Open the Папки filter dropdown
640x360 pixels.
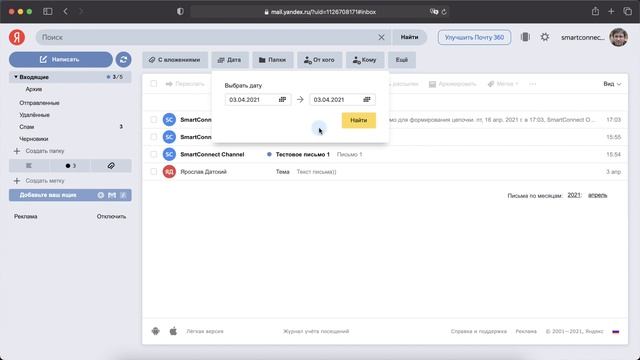click(x=273, y=60)
